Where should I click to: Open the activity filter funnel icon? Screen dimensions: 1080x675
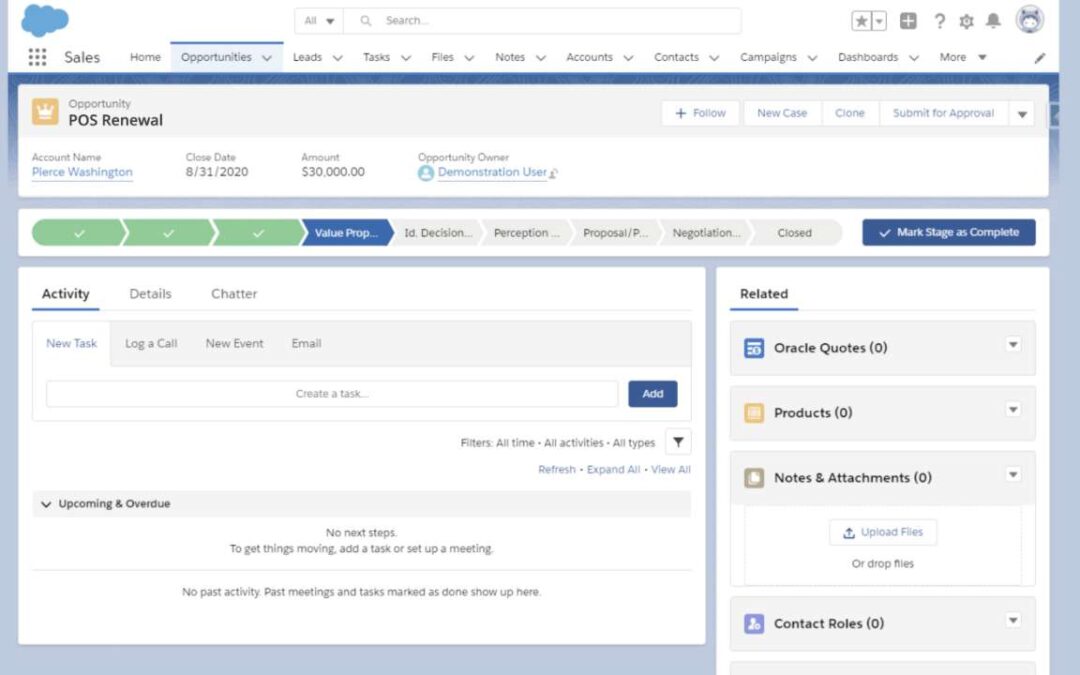click(x=678, y=442)
